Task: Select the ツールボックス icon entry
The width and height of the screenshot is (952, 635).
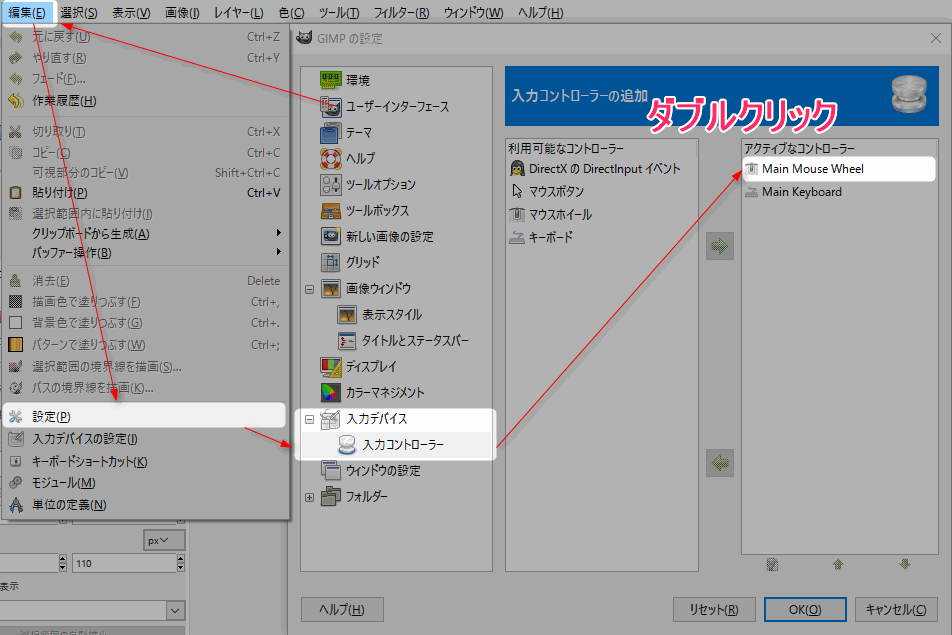Action: tap(331, 211)
